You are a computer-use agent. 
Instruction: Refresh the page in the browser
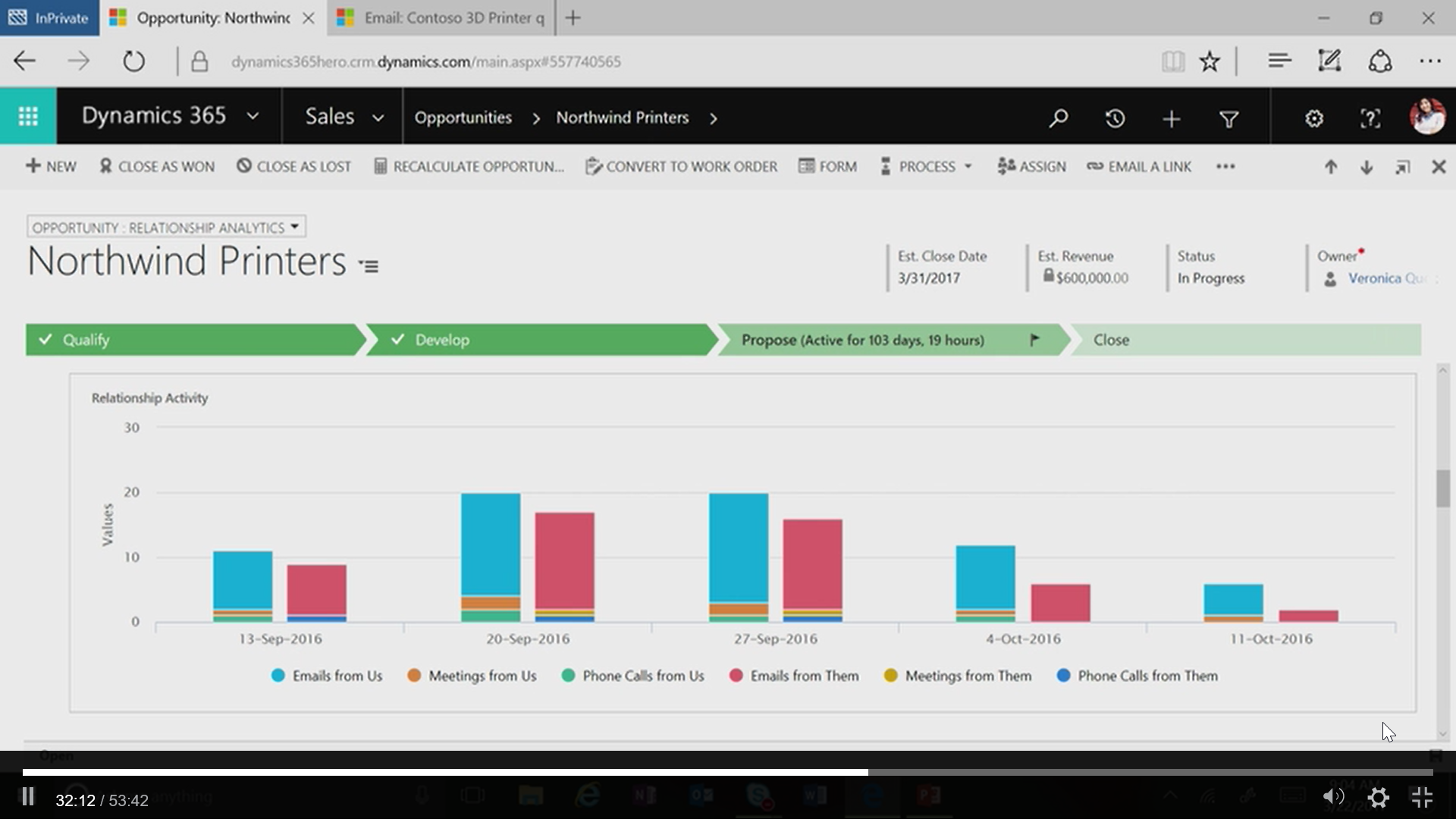(133, 61)
